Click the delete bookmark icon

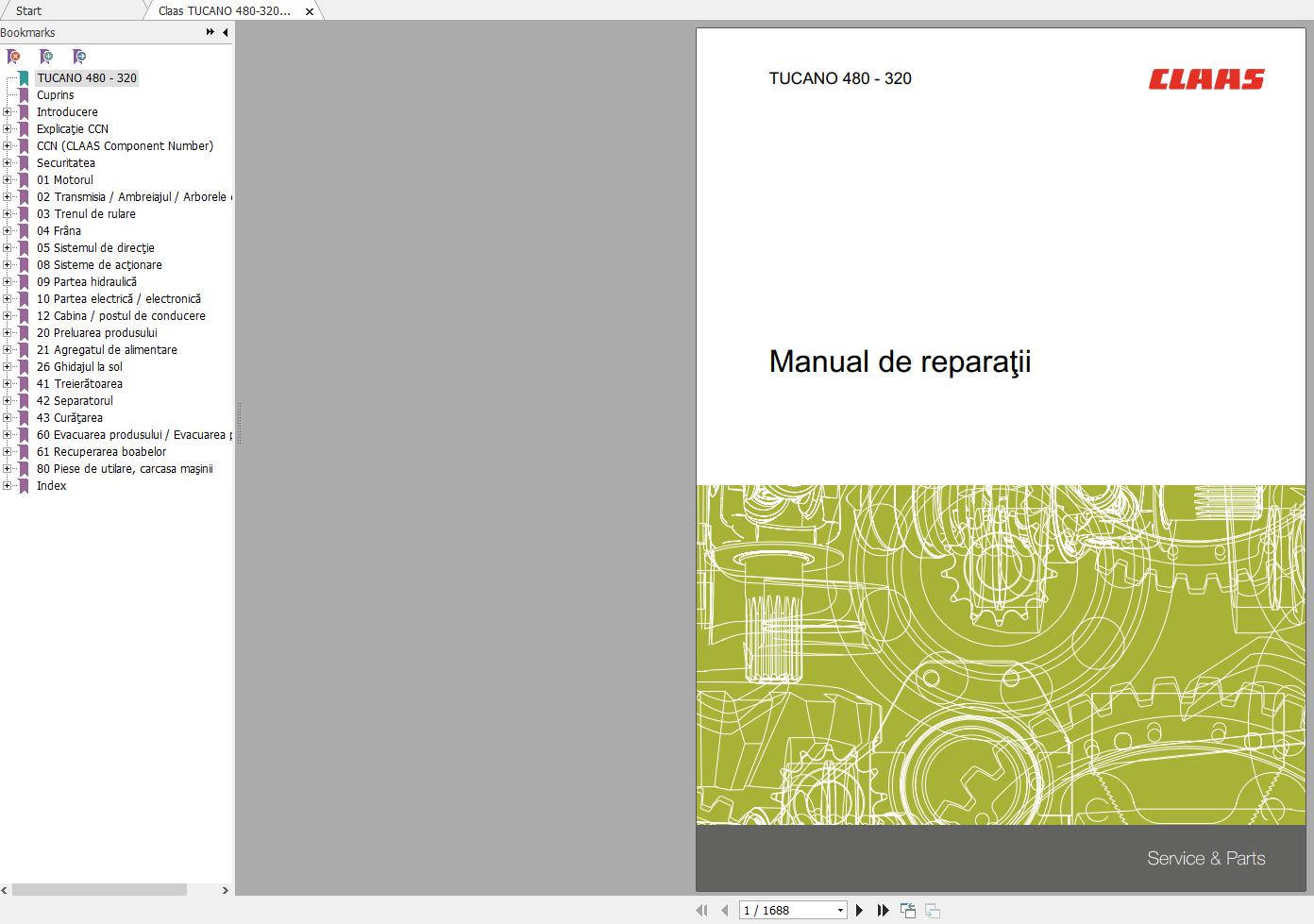13,57
